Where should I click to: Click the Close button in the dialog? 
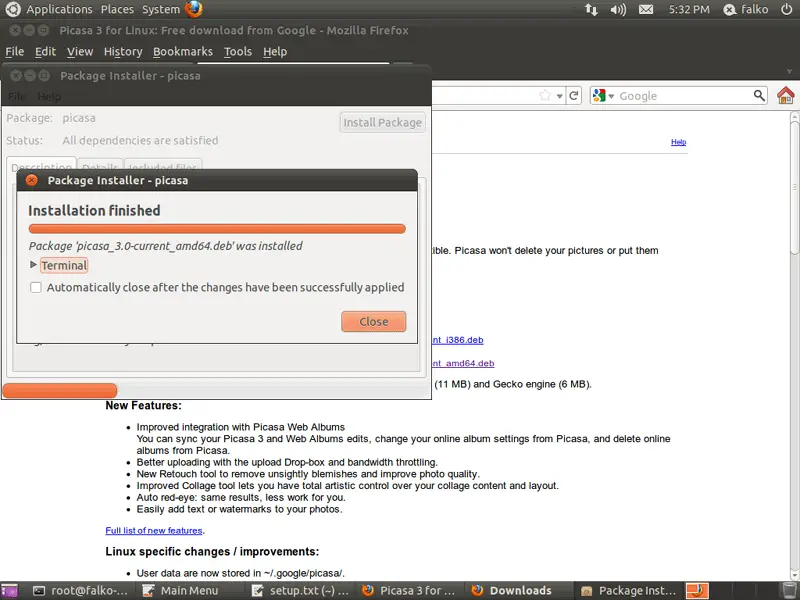[373, 321]
